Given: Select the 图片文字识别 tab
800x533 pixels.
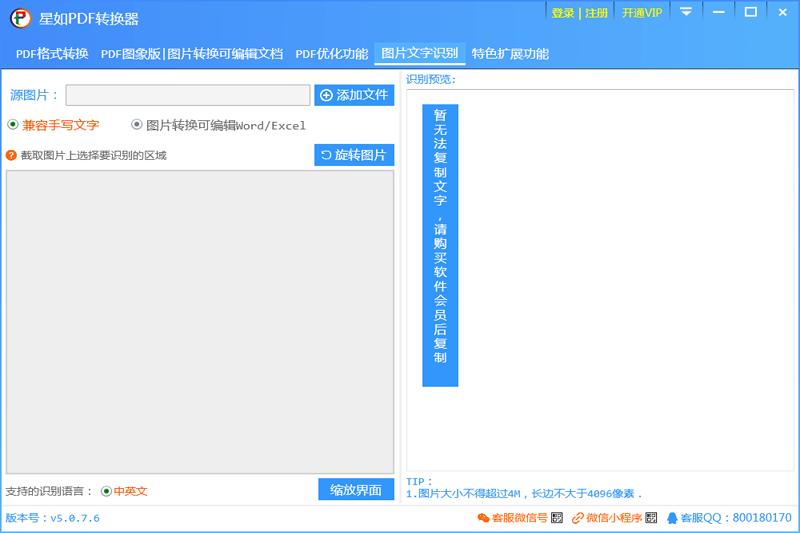Looking at the screenshot, I should pos(419,54).
